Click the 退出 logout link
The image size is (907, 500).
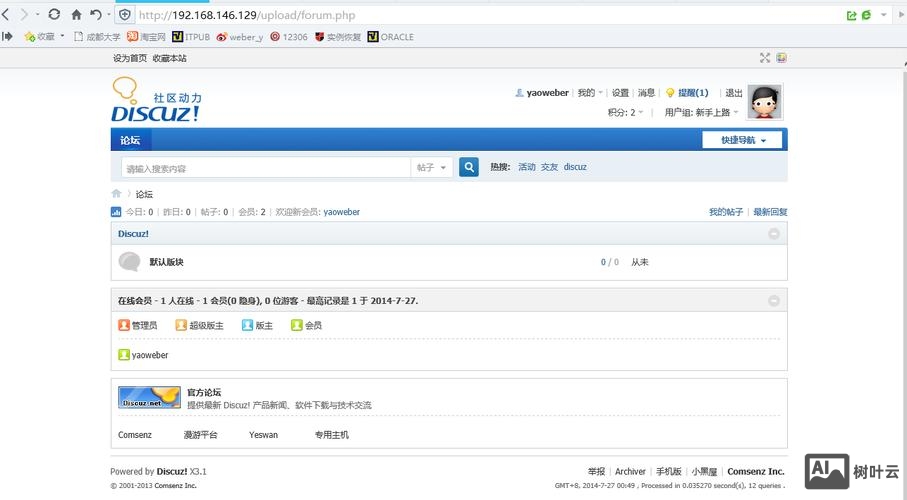pos(734,93)
